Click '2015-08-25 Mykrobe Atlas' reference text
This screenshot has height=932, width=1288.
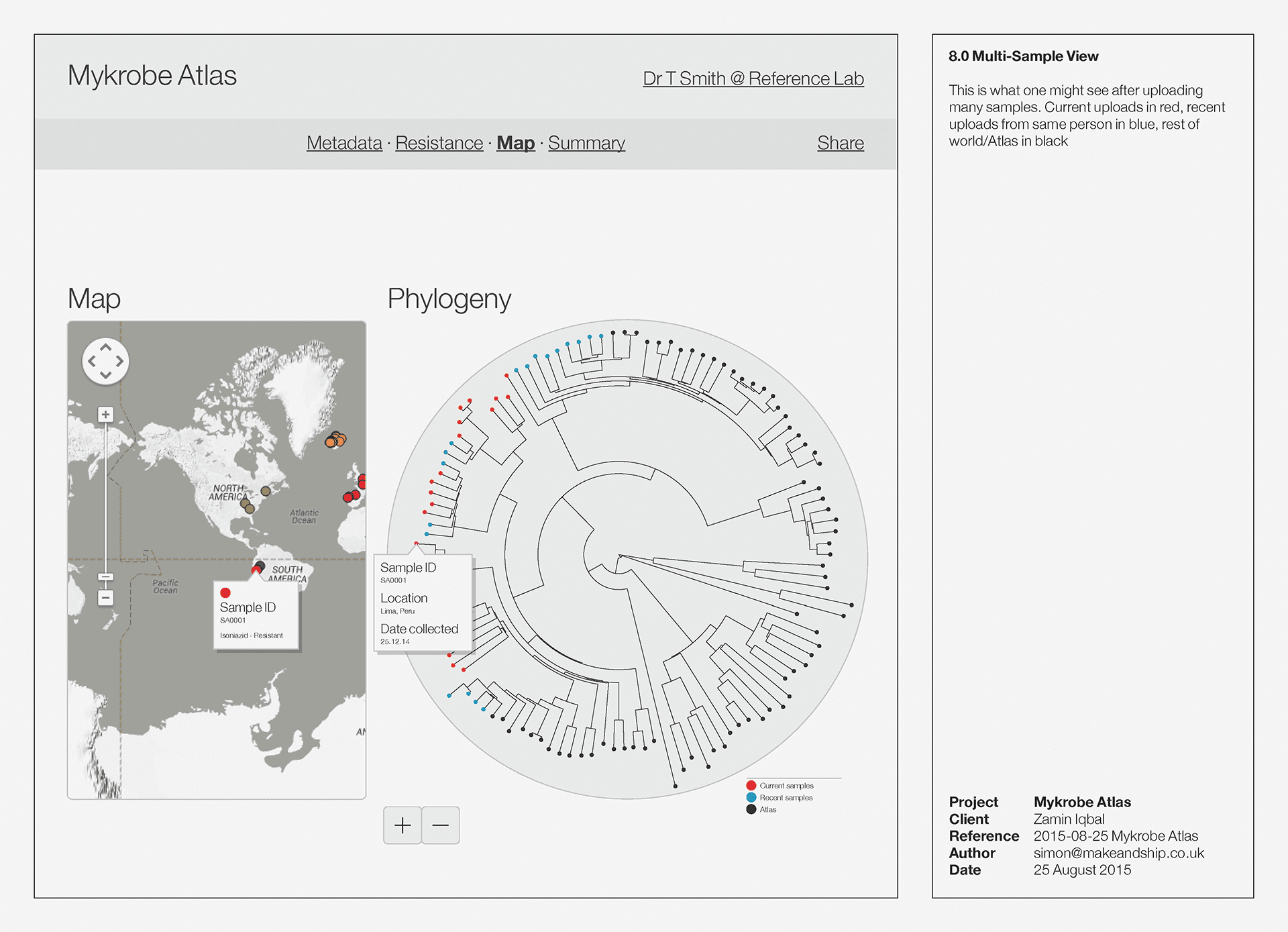coord(1116,836)
